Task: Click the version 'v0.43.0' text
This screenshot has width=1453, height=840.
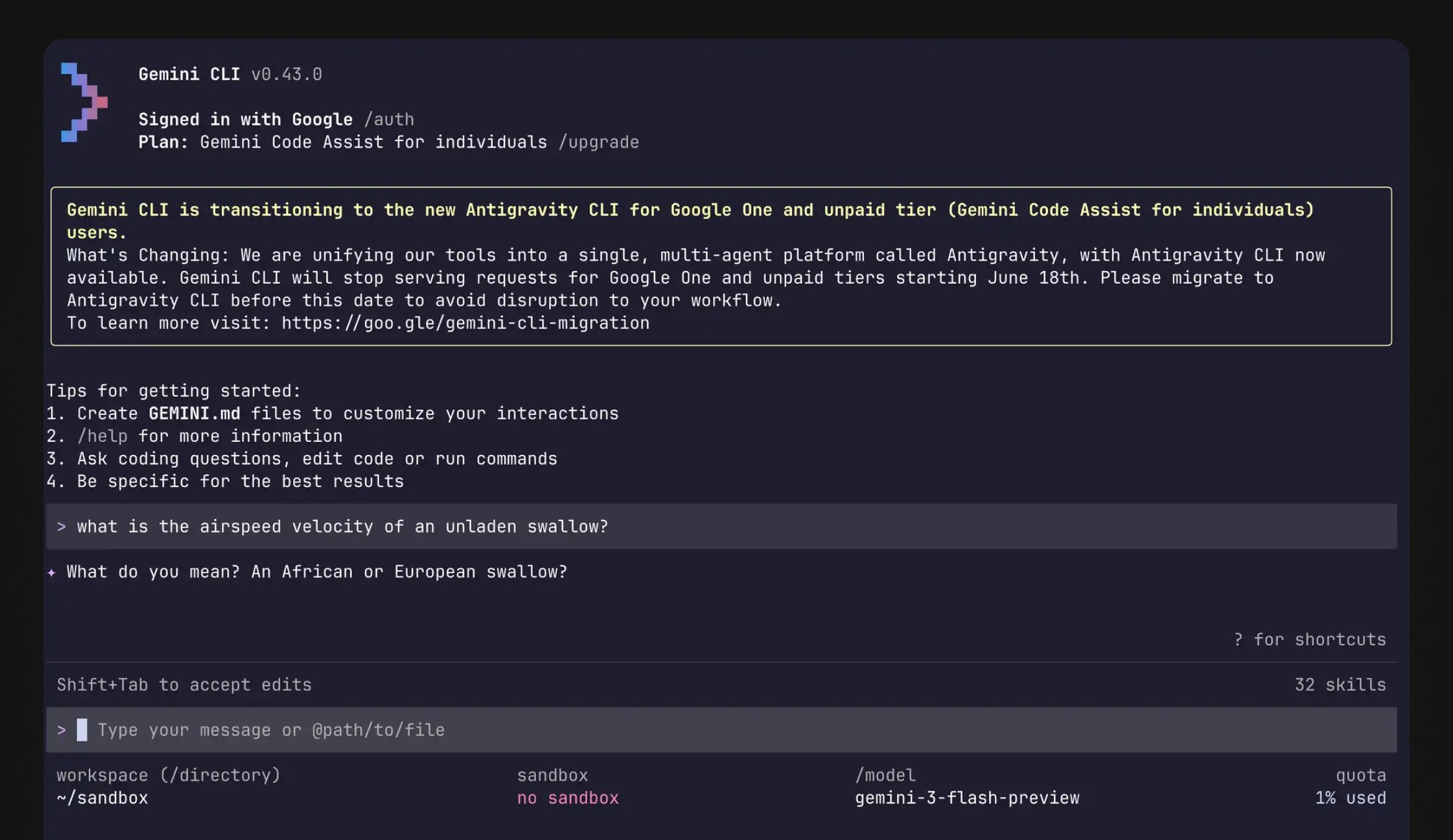Action: [x=286, y=74]
